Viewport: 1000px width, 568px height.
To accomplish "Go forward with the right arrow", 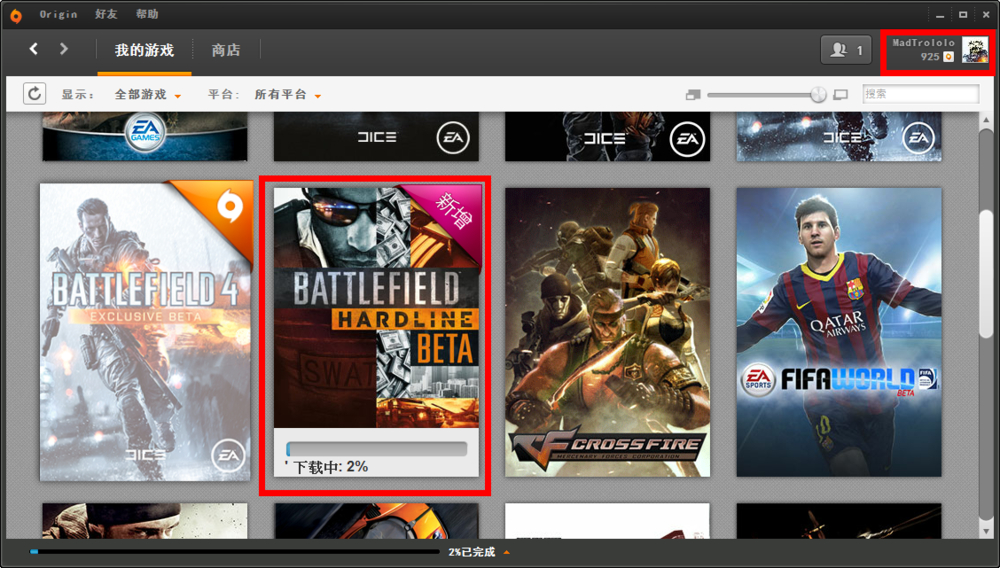I will [63, 48].
